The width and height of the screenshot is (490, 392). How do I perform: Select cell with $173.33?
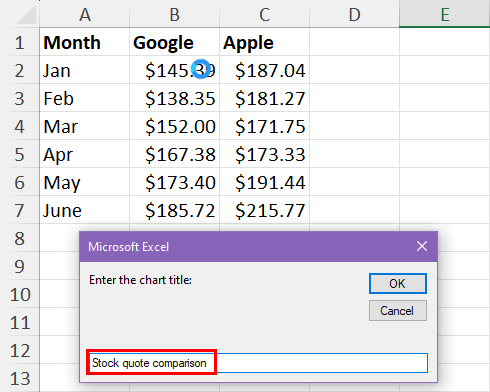point(265,154)
